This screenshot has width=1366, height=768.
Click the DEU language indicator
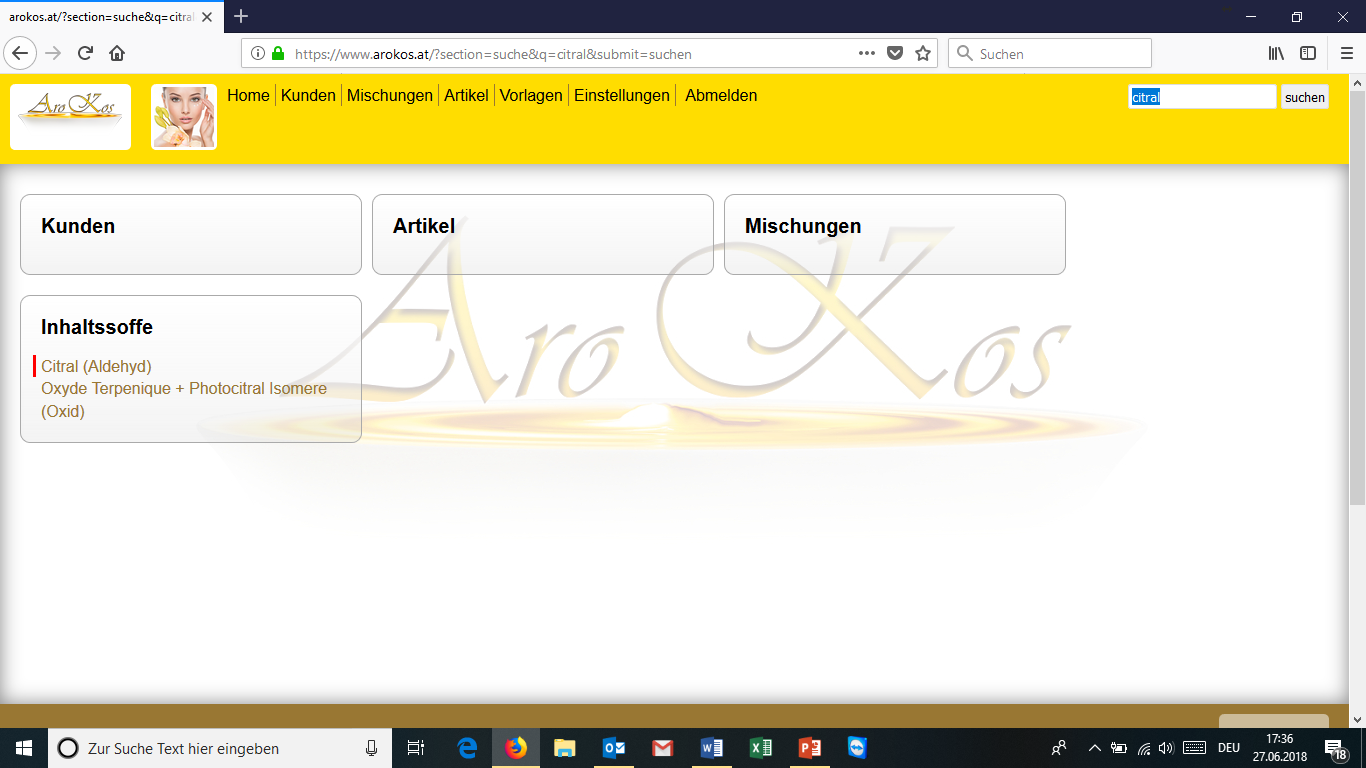click(x=1229, y=748)
